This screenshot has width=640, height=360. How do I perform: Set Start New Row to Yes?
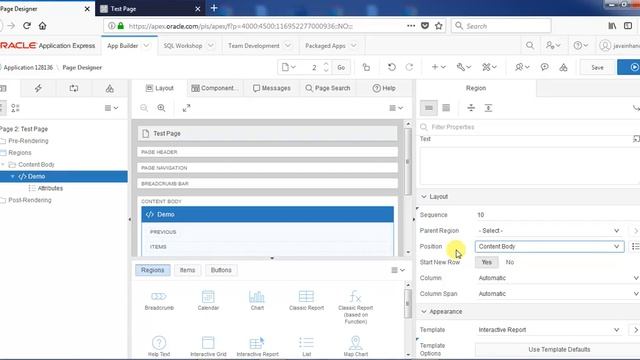tap(487, 262)
